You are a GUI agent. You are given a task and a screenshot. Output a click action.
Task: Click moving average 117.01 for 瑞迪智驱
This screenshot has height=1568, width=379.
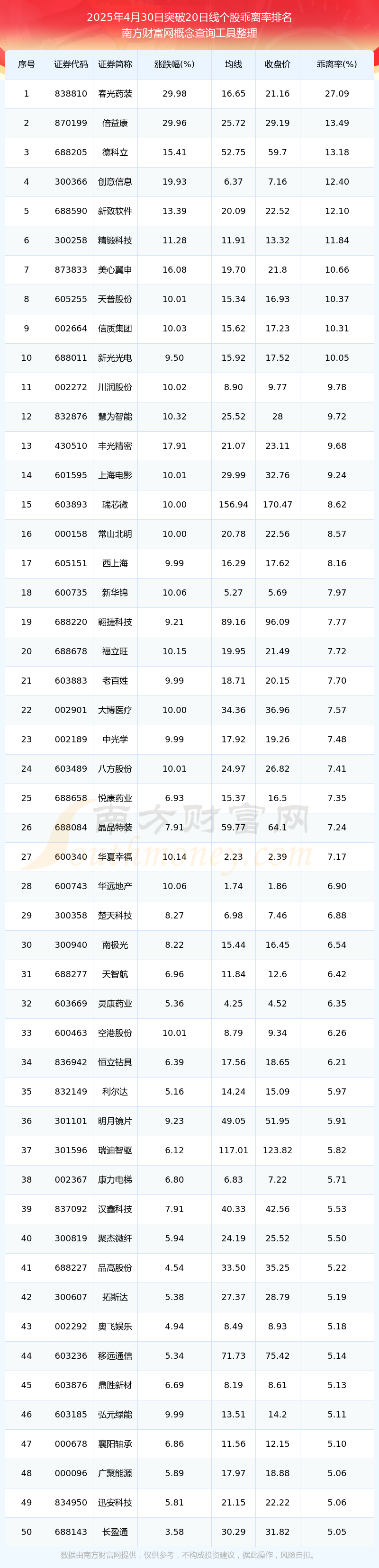[234, 1150]
